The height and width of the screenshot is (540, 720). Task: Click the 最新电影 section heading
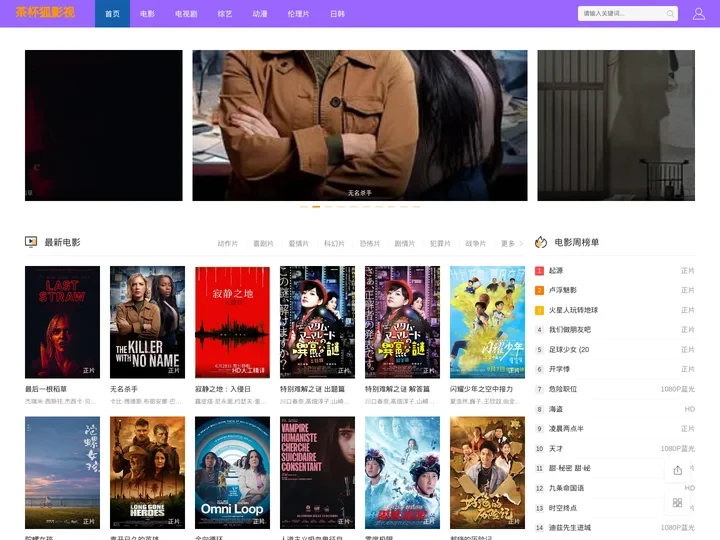[62, 242]
